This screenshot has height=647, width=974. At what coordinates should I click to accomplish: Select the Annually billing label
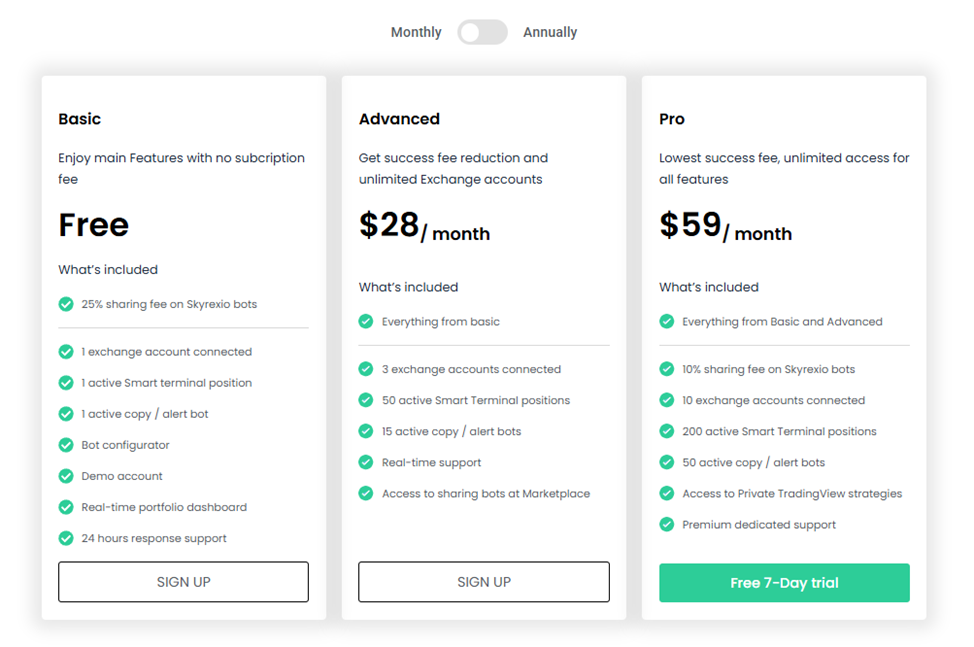pos(550,32)
